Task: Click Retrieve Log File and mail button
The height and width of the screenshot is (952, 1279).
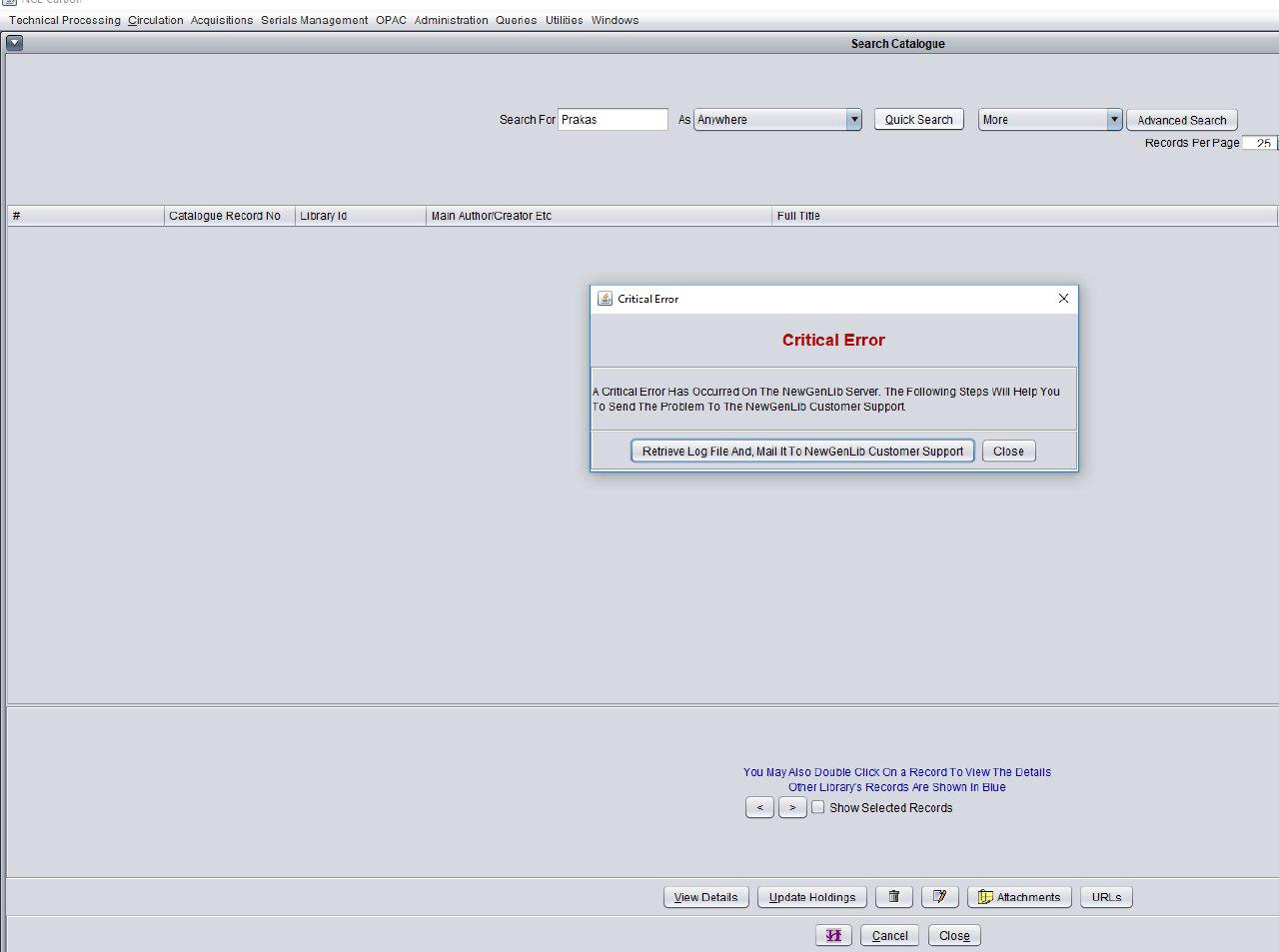Action: click(x=802, y=452)
